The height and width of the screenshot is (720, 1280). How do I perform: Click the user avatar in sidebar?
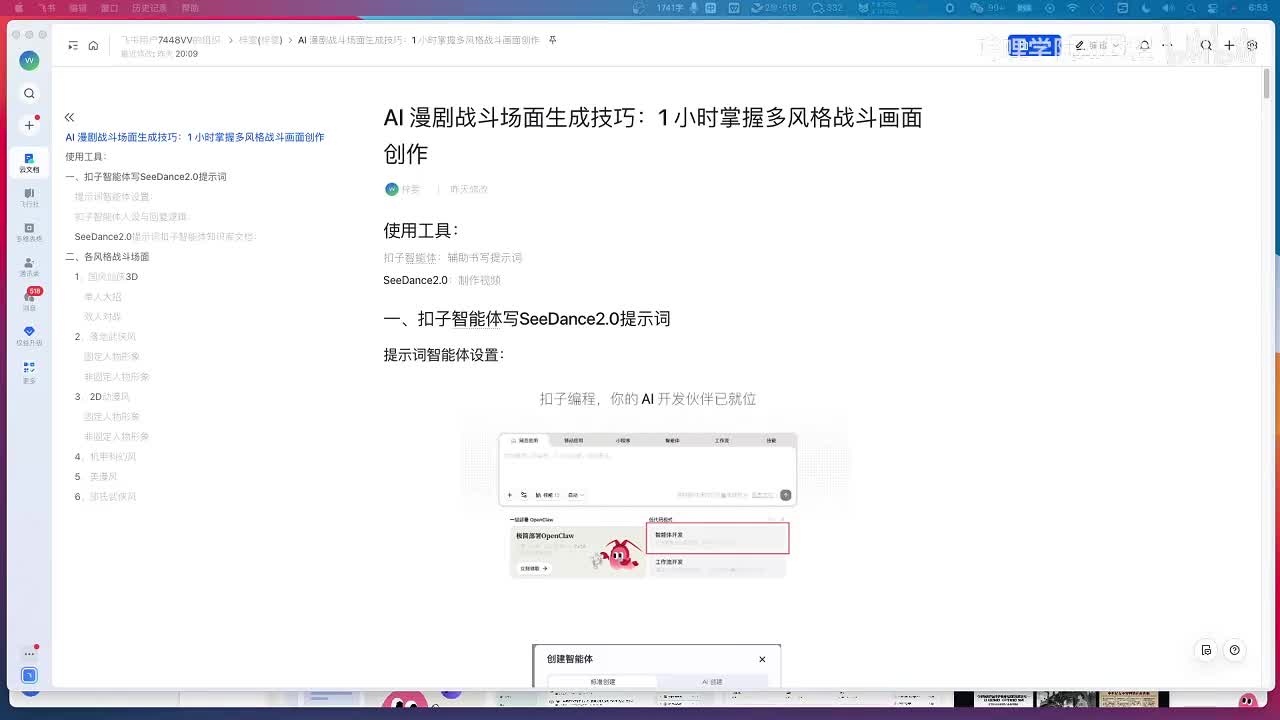tap(29, 60)
